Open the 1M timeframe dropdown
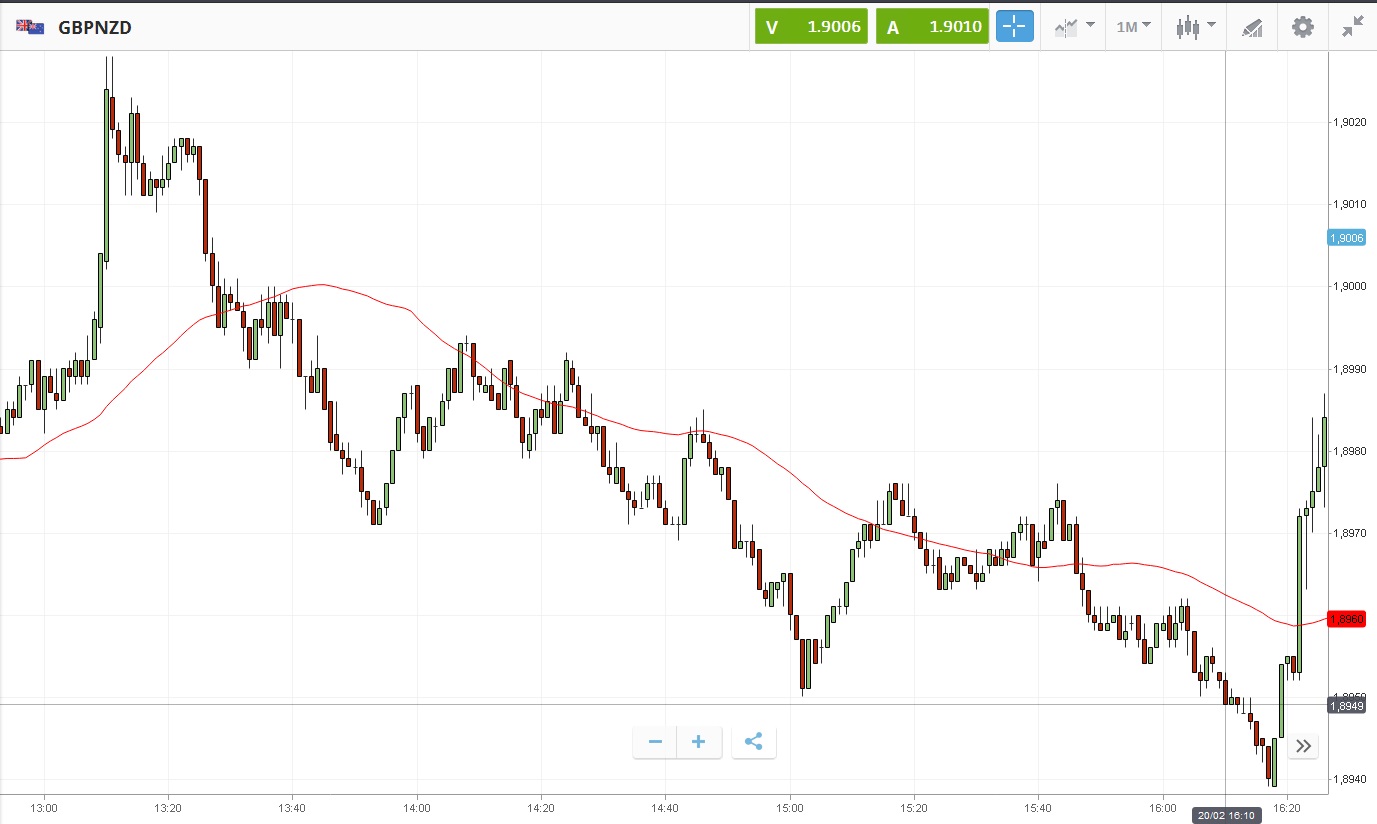 (1133, 27)
